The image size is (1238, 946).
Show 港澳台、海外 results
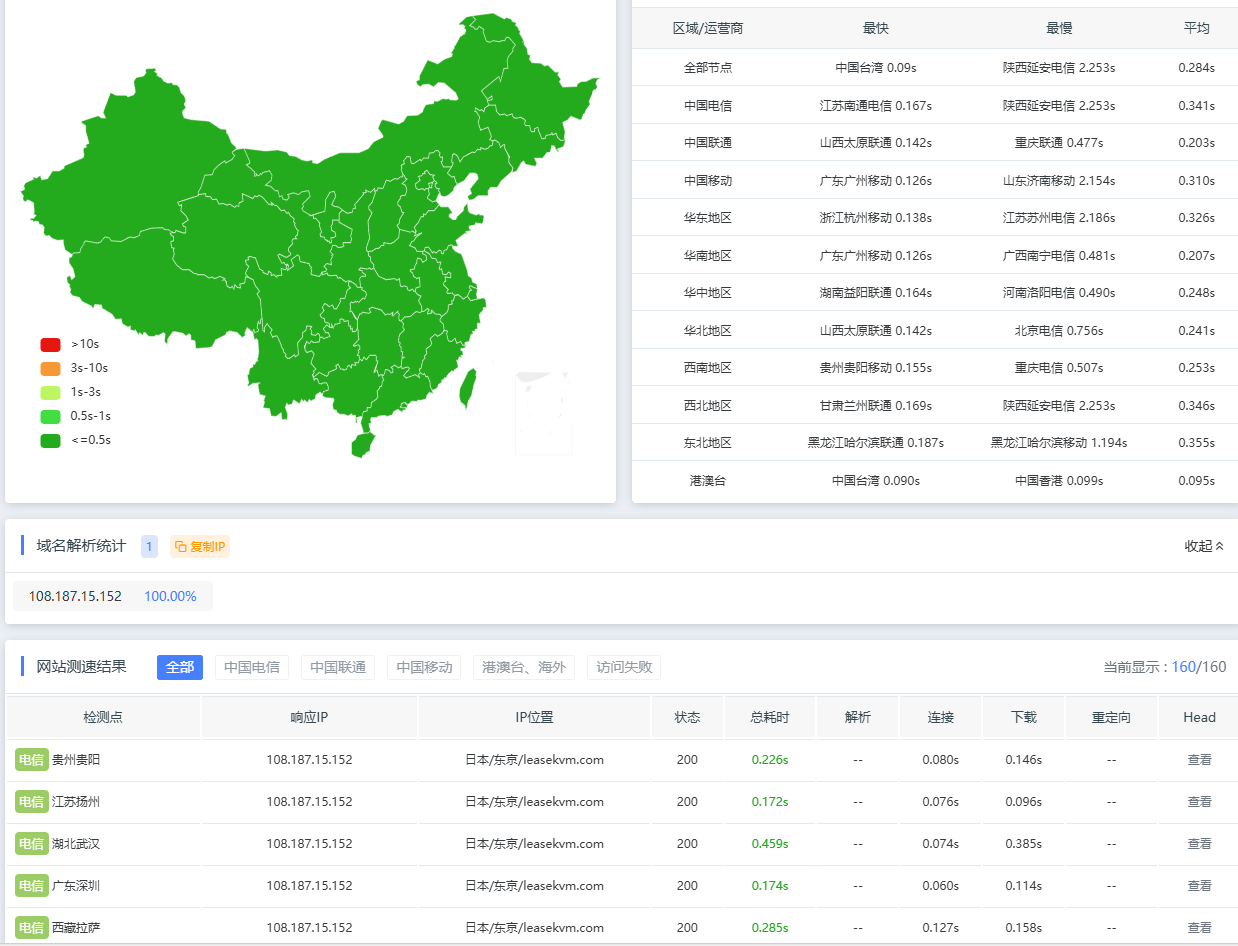coord(524,667)
